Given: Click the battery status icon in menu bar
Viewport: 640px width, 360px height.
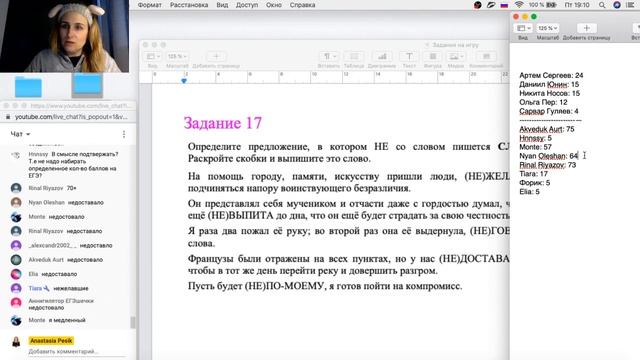Looking at the screenshot, I should 551,5.
